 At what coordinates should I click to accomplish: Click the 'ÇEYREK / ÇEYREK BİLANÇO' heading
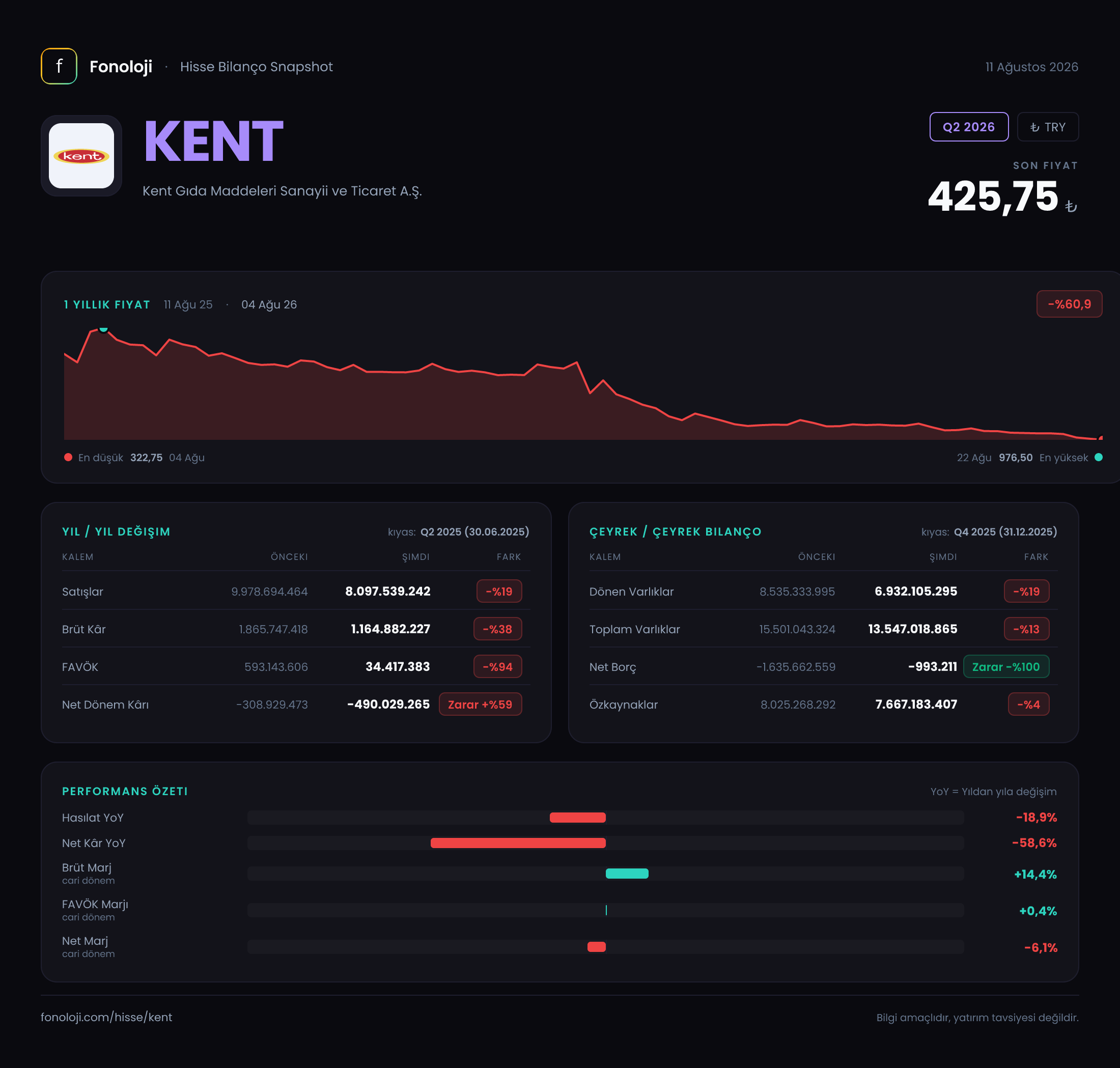tap(675, 531)
